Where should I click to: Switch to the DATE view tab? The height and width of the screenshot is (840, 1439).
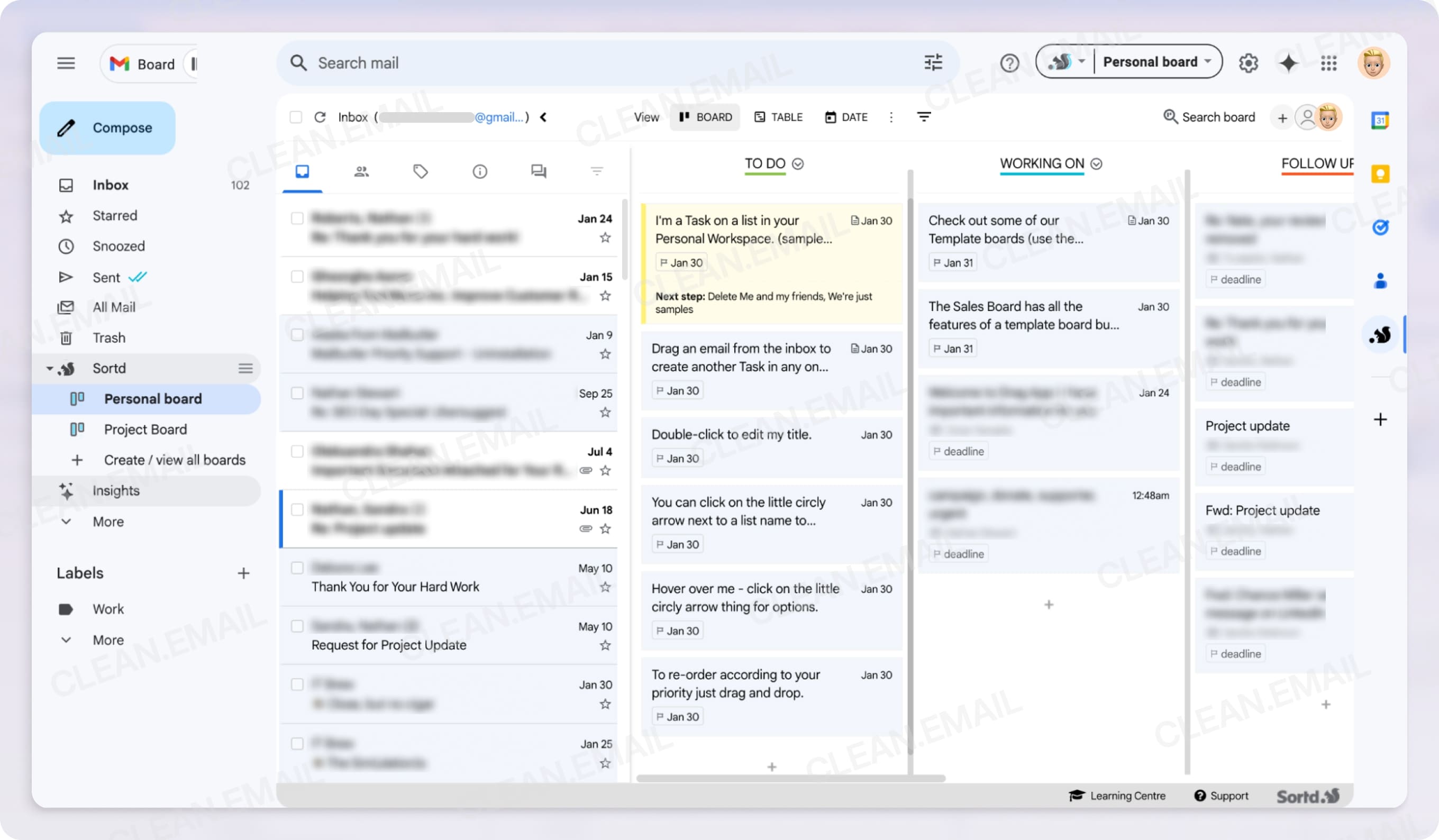tap(846, 117)
